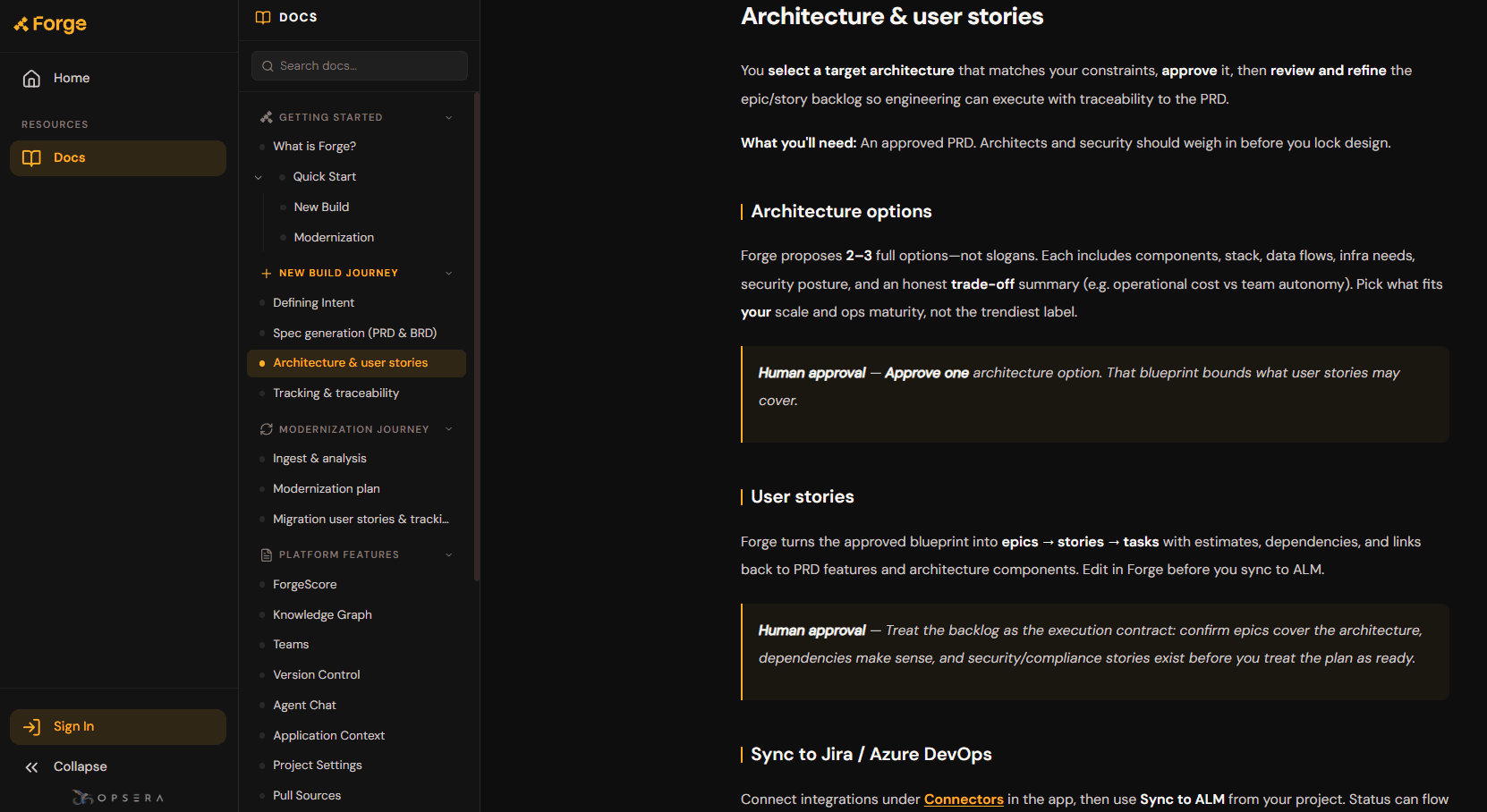Click the Forge logo icon

click(x=21, y=24)
